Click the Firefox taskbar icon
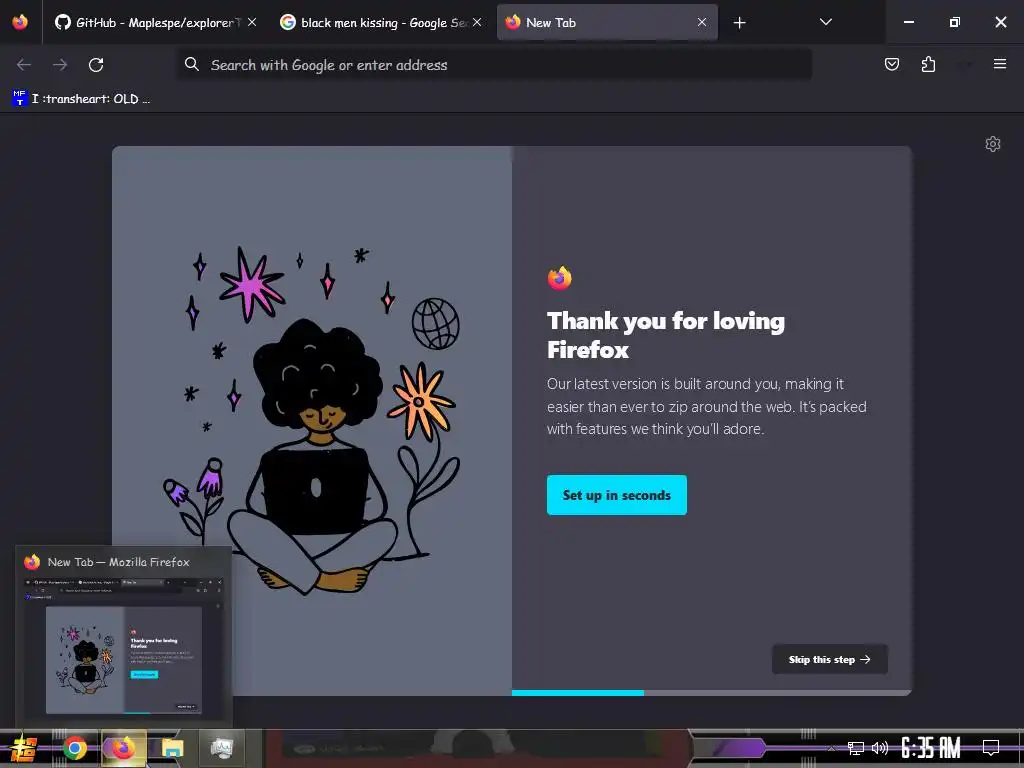The height and width of the screenshot is (768, 1024). pyautogui.click(x=123, y=748)
